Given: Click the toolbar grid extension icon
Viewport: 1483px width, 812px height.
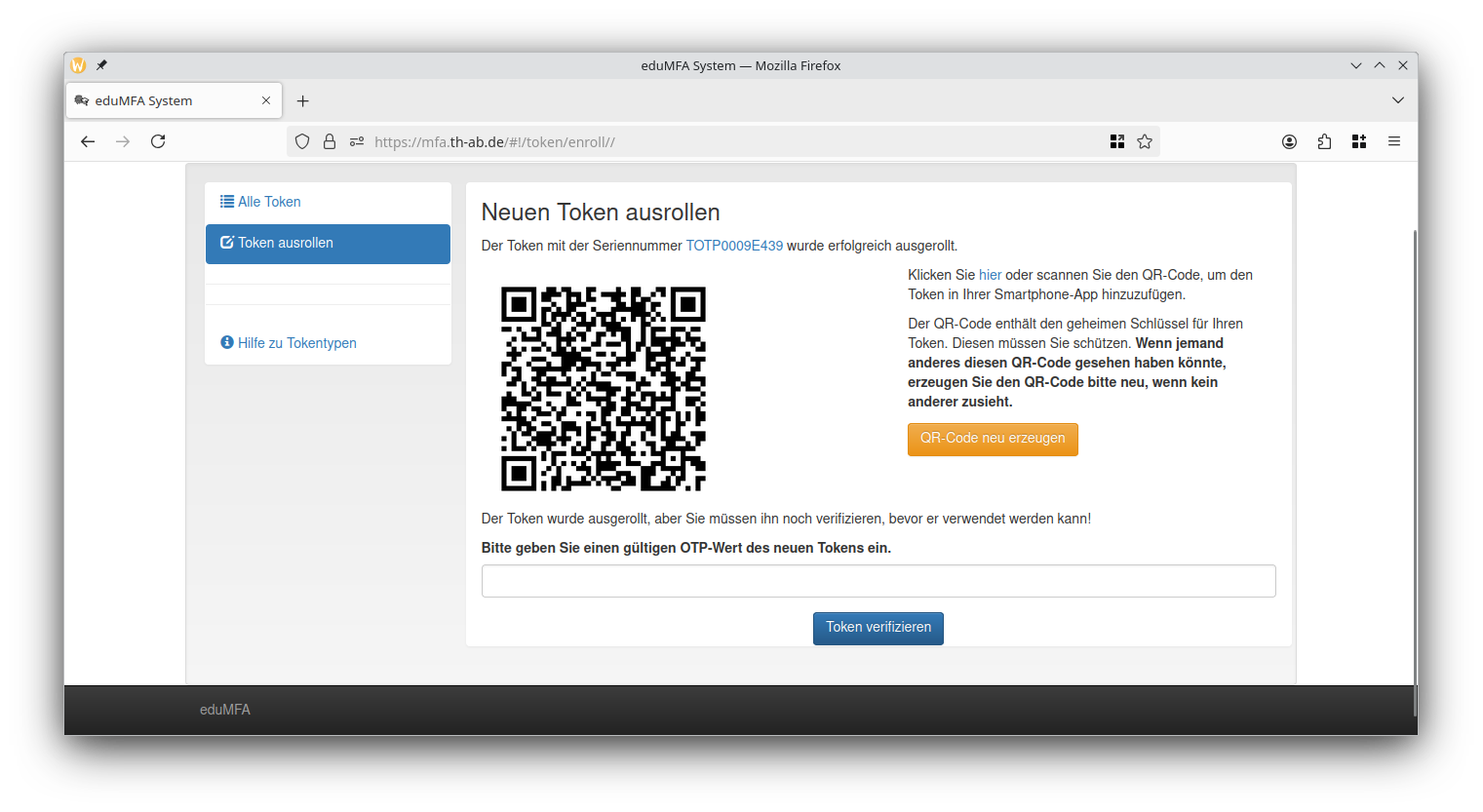Looking at the screenshot, I should [x=1359, y=141].
